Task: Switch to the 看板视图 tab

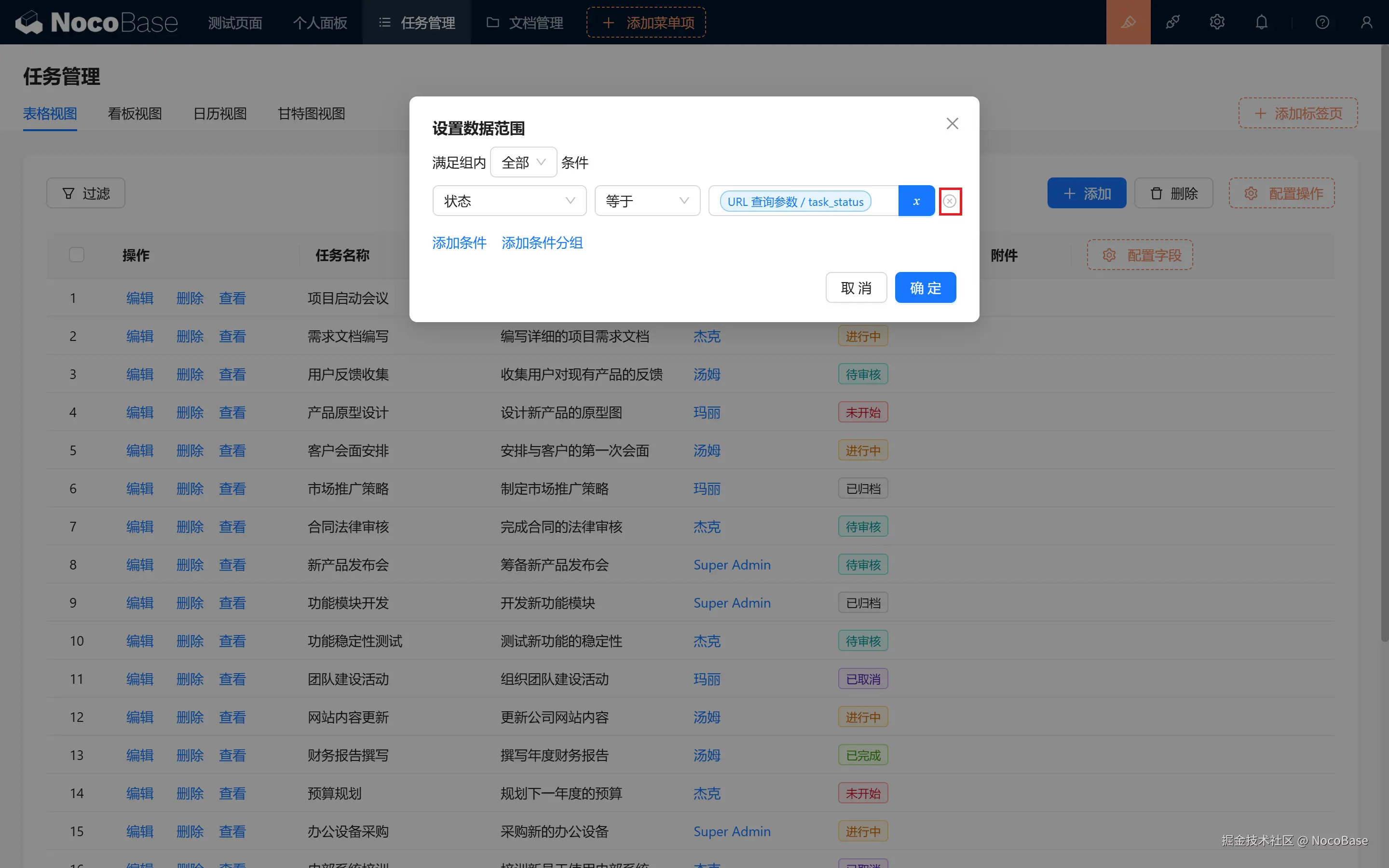Action: 135,114
